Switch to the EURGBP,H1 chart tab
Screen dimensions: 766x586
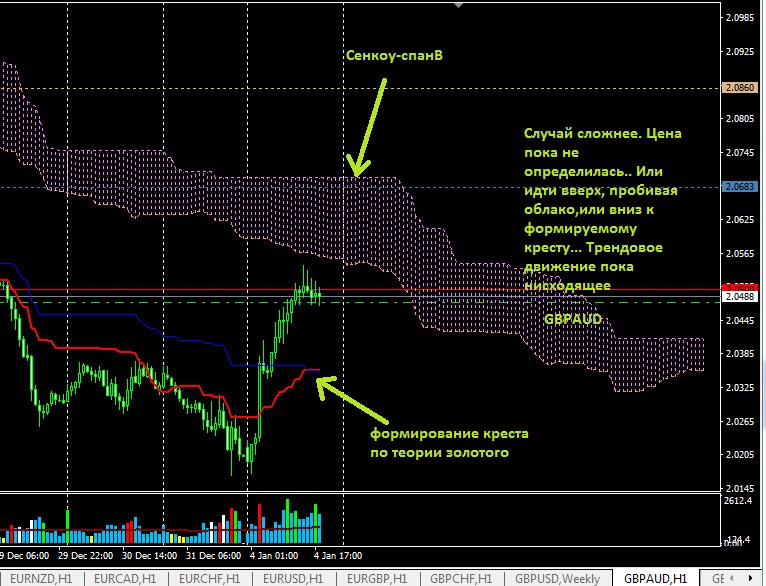[377, 579]
